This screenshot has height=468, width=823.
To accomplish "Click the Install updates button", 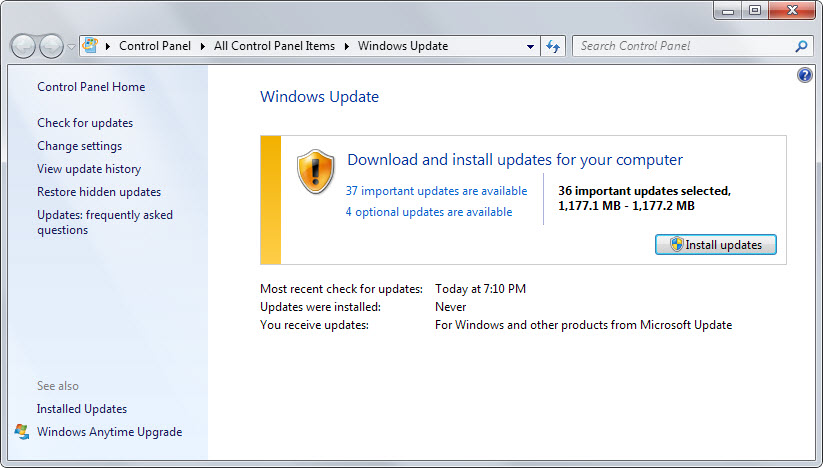I will [715, 244].
